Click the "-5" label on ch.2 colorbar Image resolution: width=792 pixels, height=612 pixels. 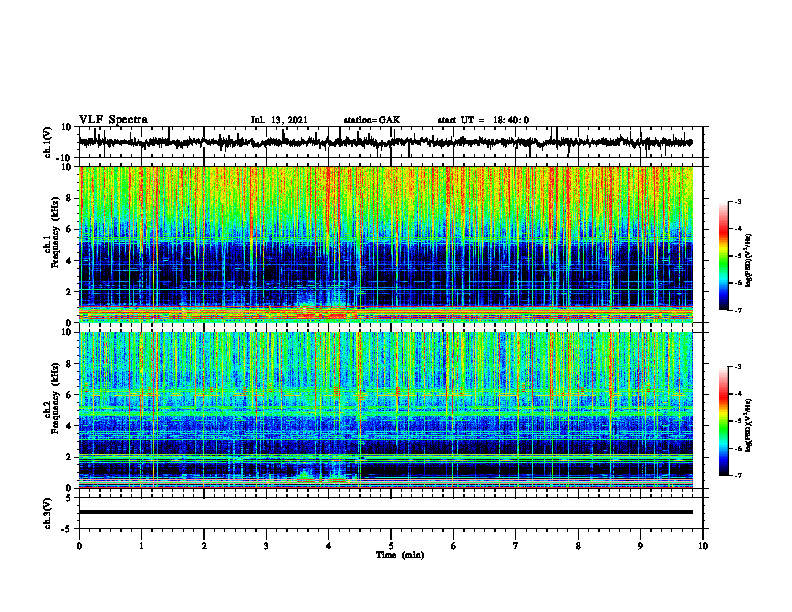click(737, 421)
